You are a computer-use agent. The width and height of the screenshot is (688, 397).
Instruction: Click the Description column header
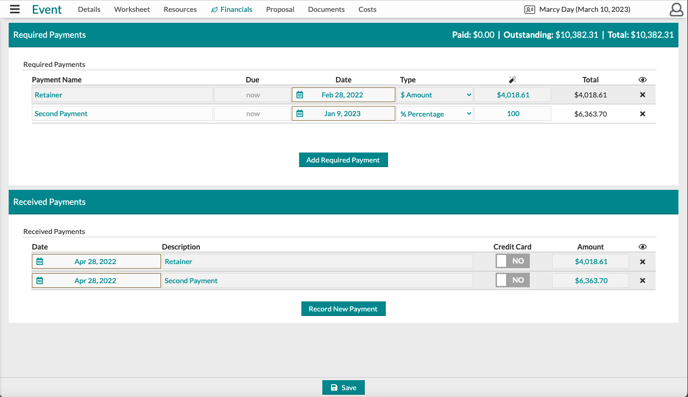pyautogui.click(x=181, y=247)
